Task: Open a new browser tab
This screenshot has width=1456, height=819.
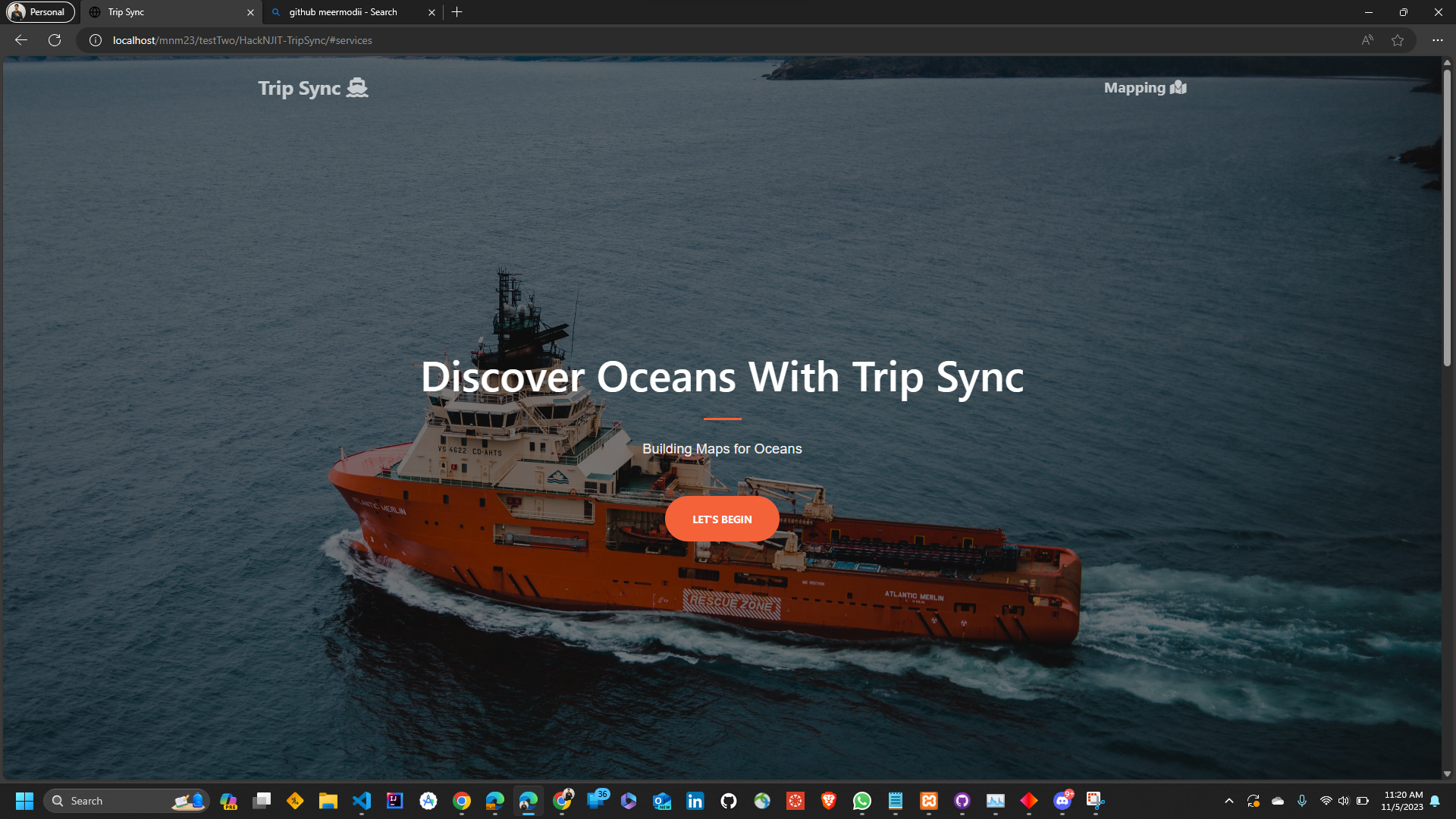Action: point(457,12)
